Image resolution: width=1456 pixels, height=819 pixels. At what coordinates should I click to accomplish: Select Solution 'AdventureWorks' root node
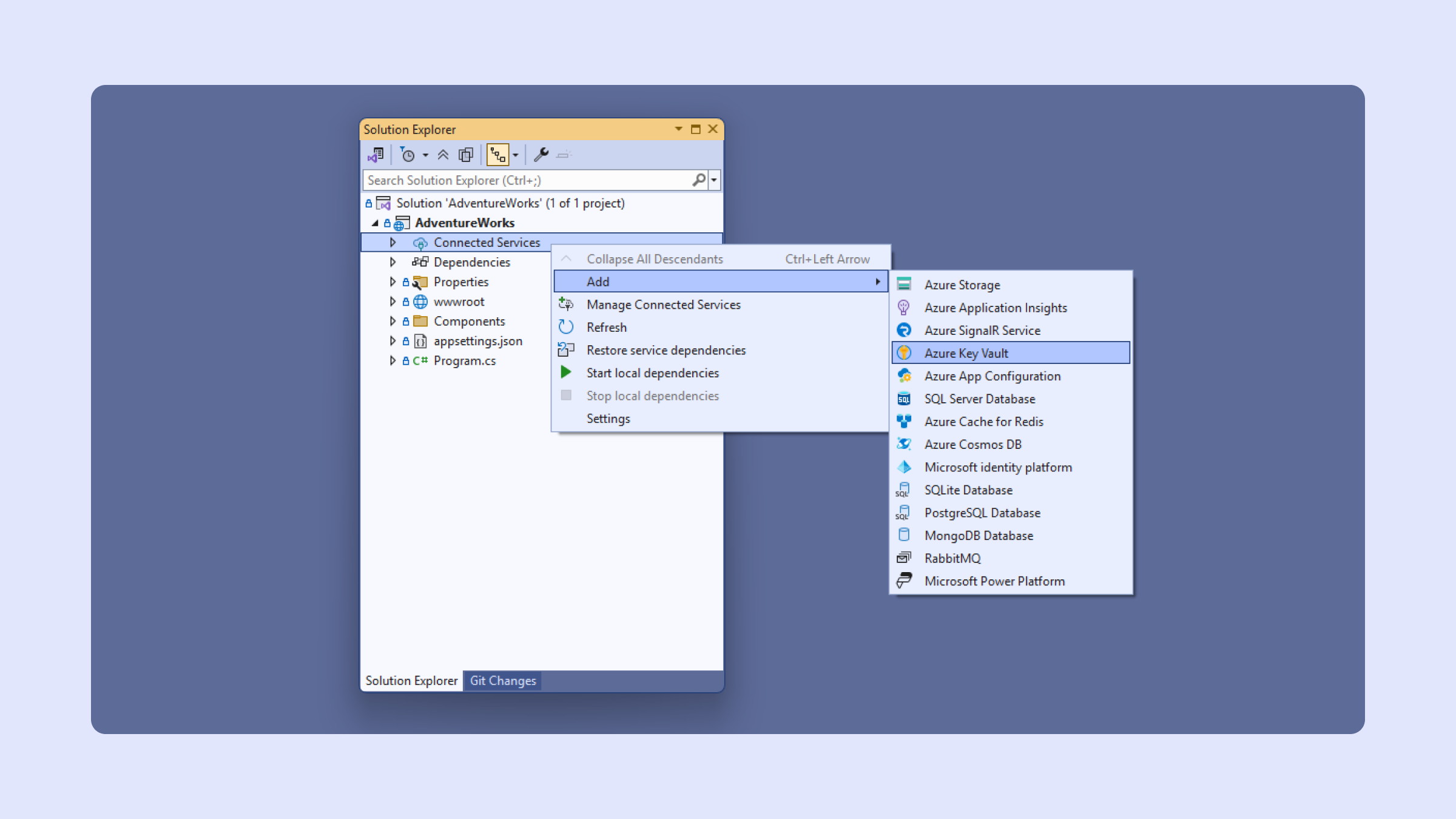coord(510,203)
